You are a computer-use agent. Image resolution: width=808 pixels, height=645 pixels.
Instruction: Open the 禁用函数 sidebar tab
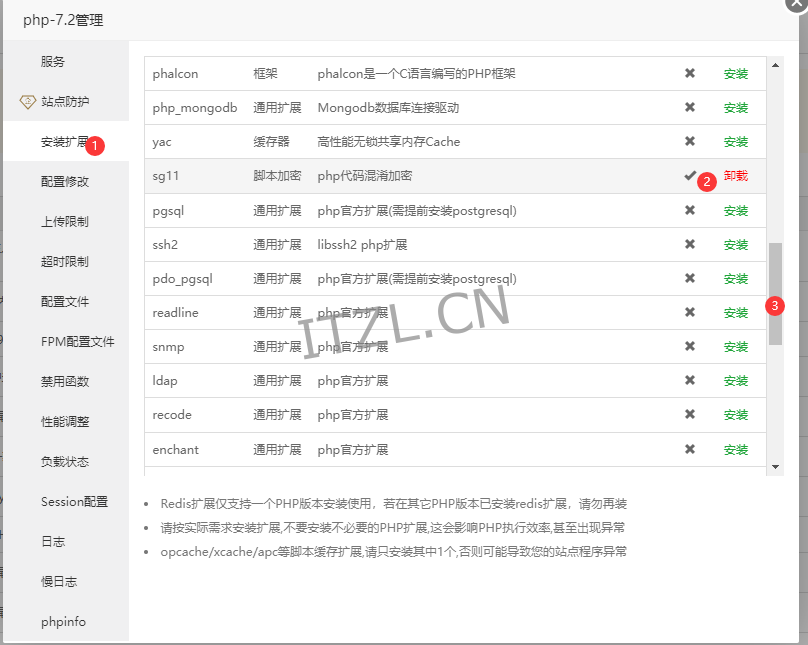point(65,381)
